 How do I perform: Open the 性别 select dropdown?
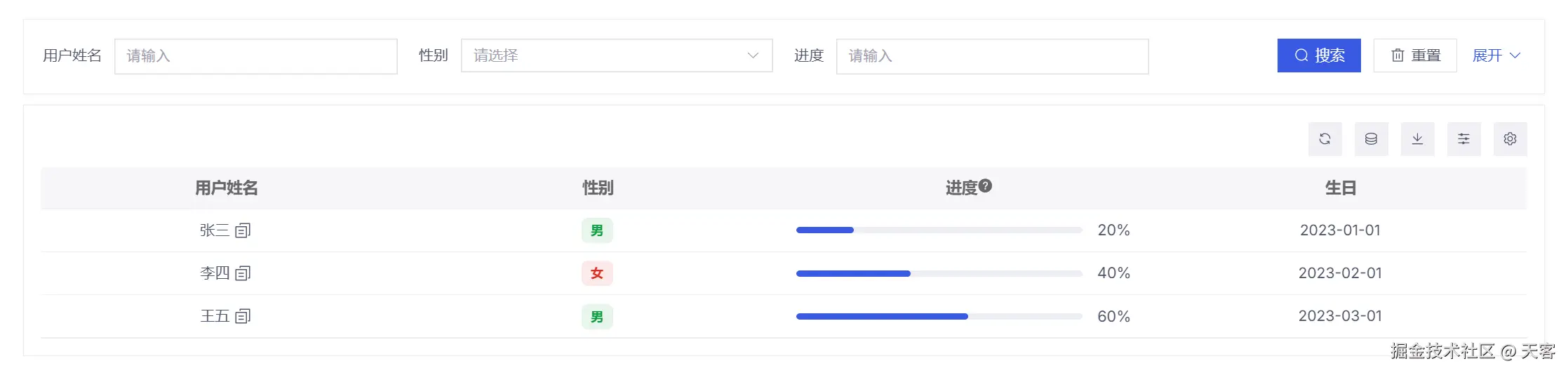616,55
